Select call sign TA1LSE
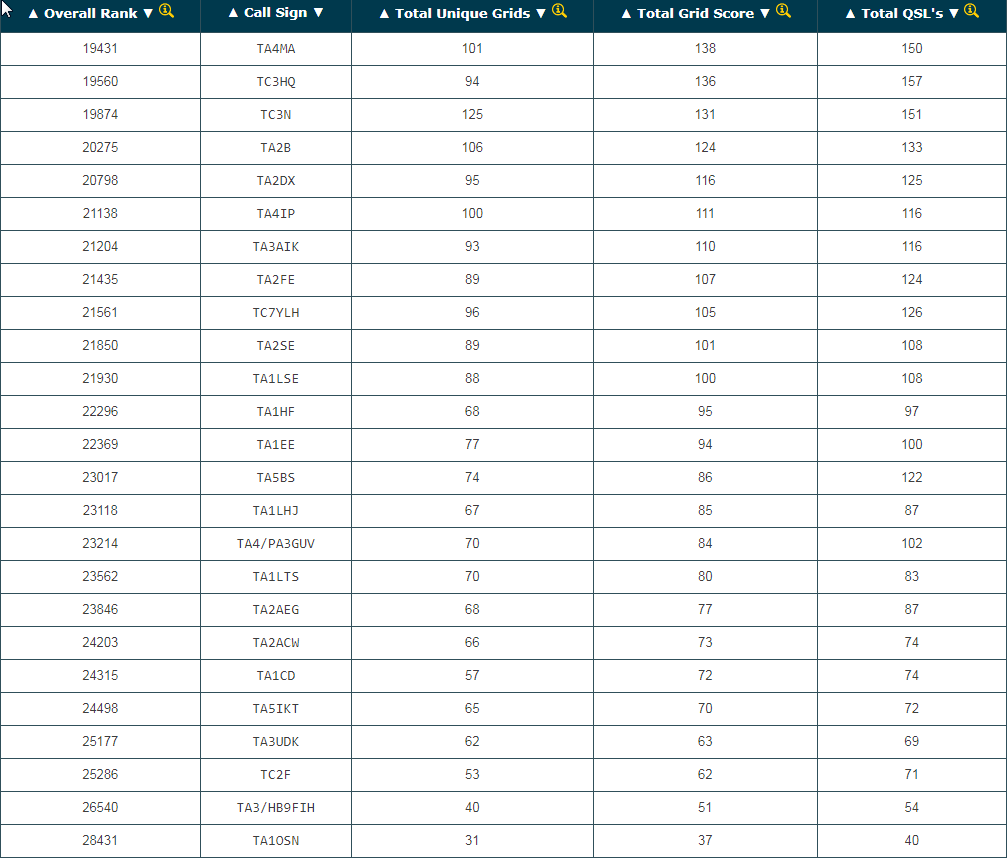Screen dimensions: 1008x861 tap(276, 379)
